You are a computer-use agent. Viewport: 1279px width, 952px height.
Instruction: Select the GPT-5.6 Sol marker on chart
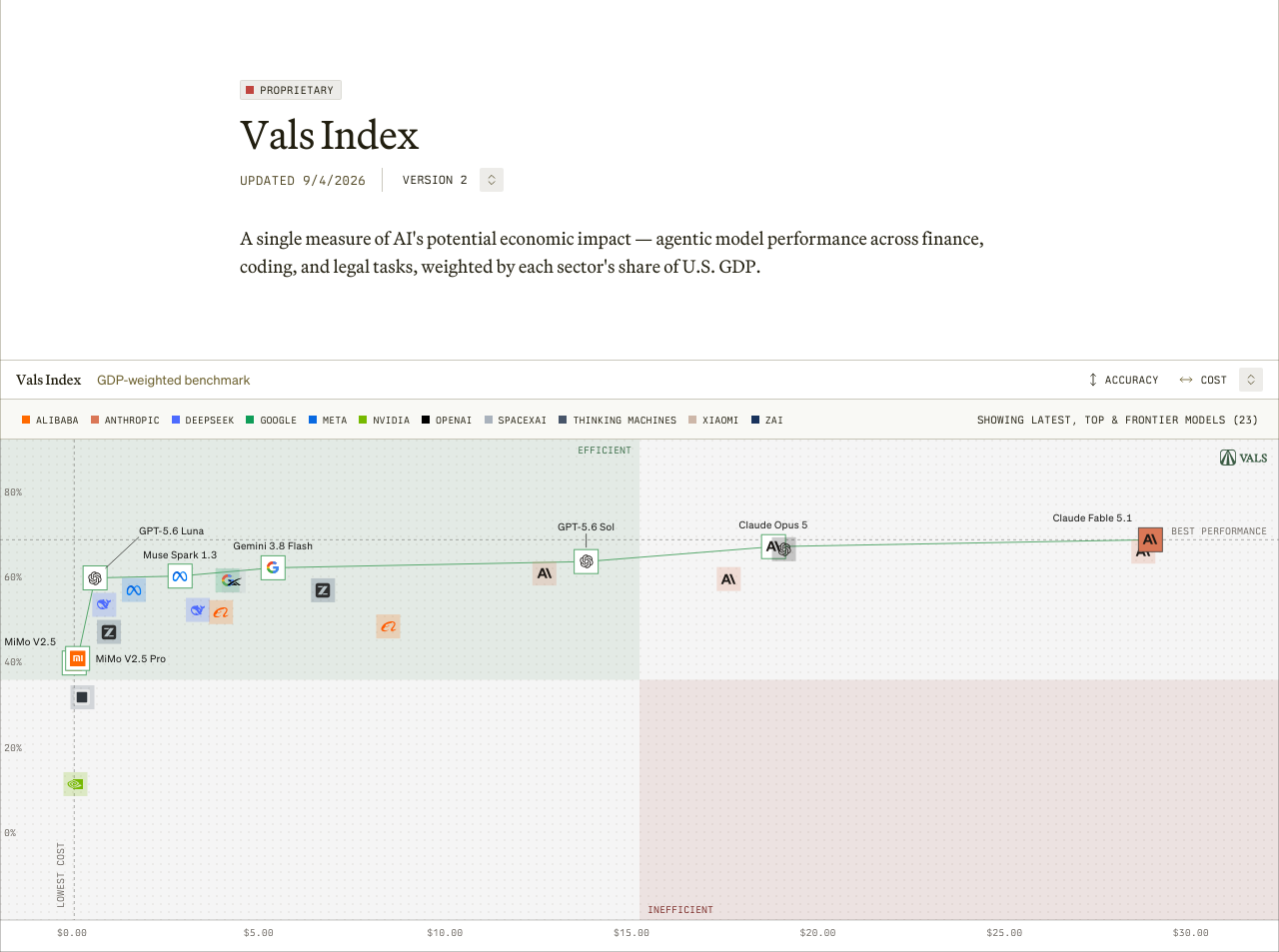pyautogui.click(x=587, y=561)
